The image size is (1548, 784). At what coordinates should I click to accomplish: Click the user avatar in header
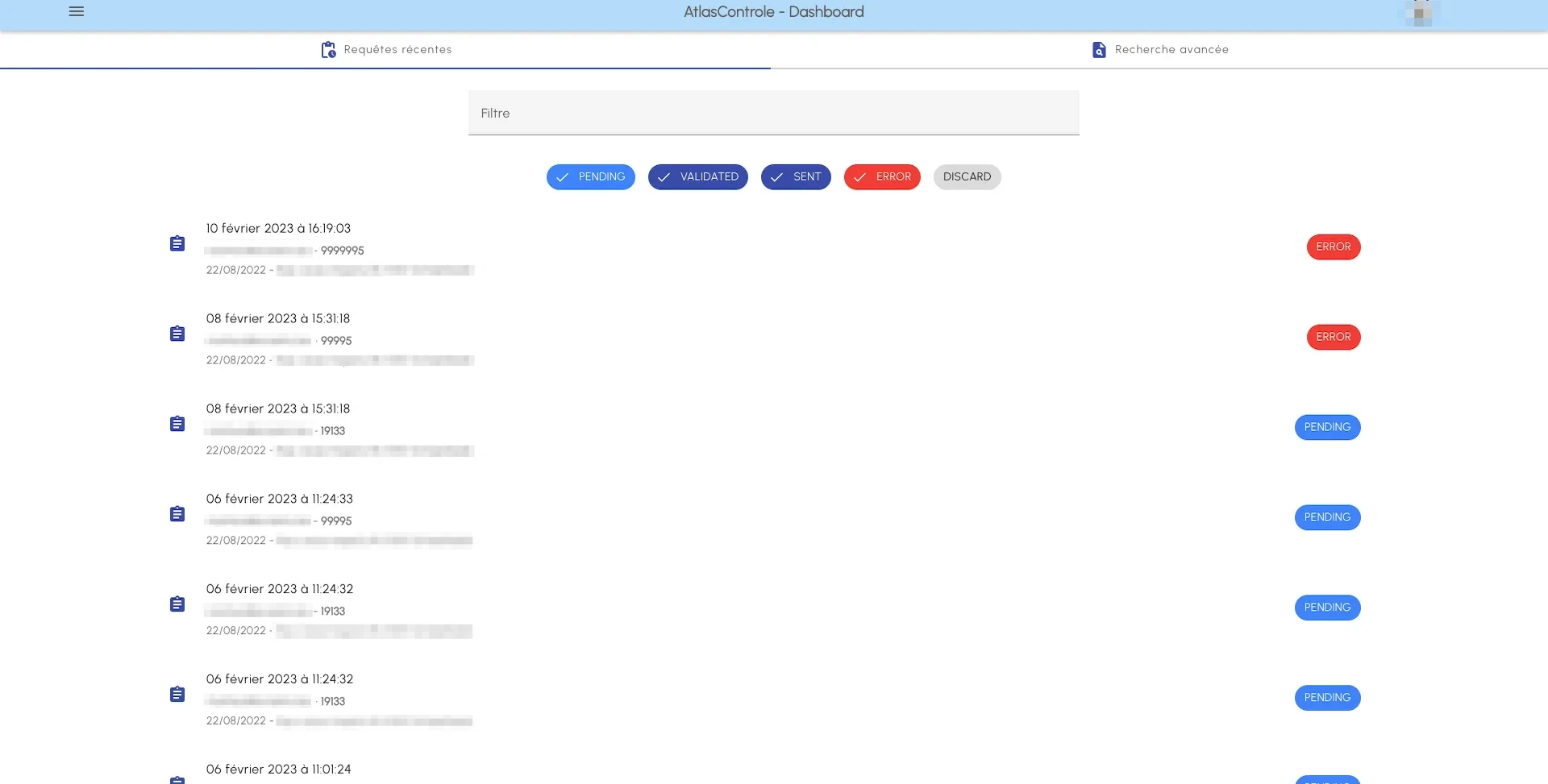(1419, 13)
